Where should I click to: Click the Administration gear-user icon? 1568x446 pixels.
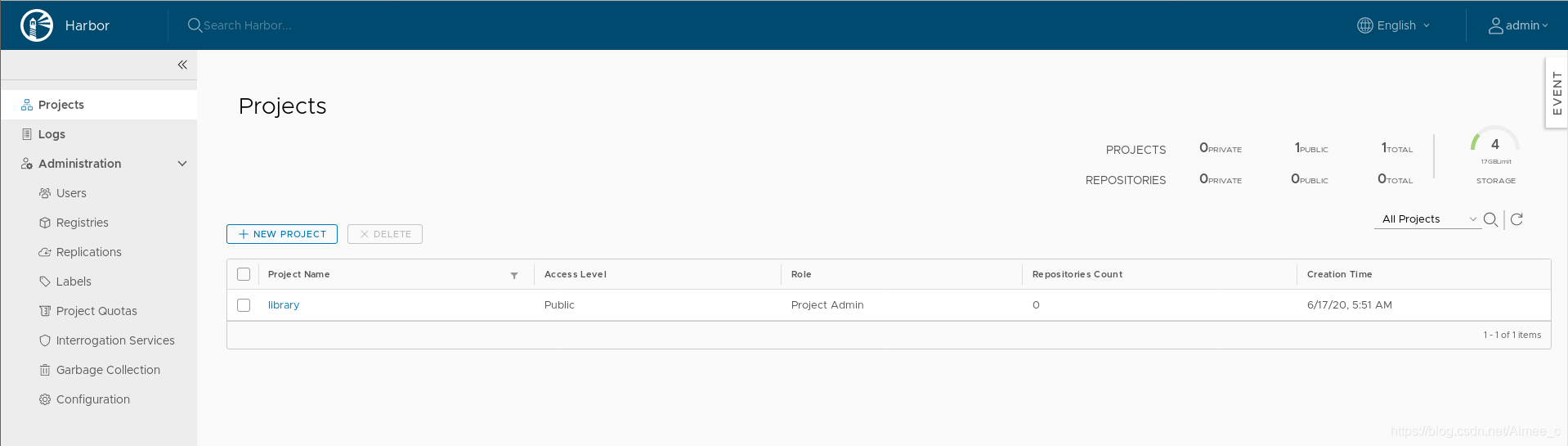pyautogui.click(x=27, y=164)
